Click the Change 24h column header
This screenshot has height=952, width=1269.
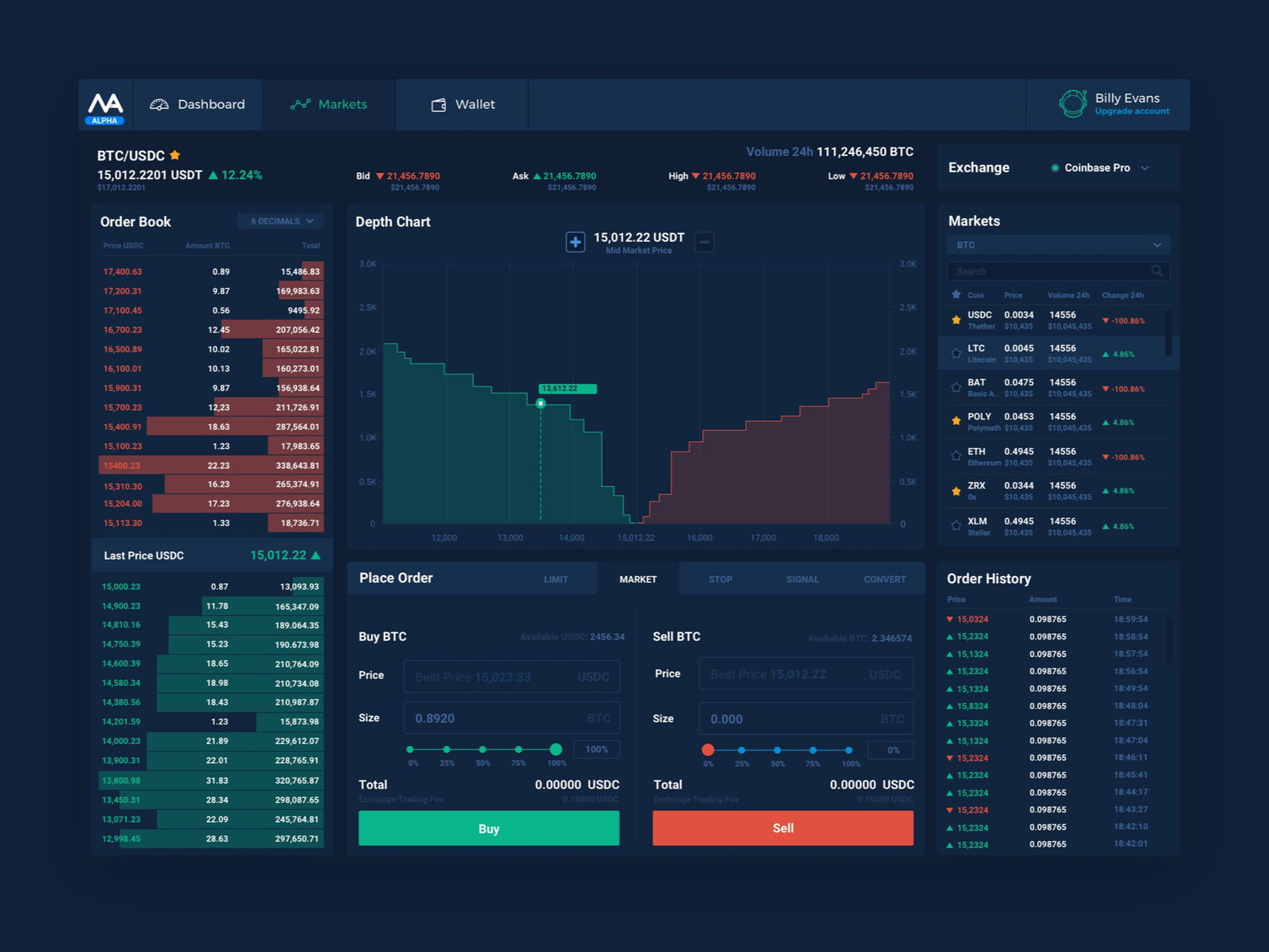point(1122,295)
